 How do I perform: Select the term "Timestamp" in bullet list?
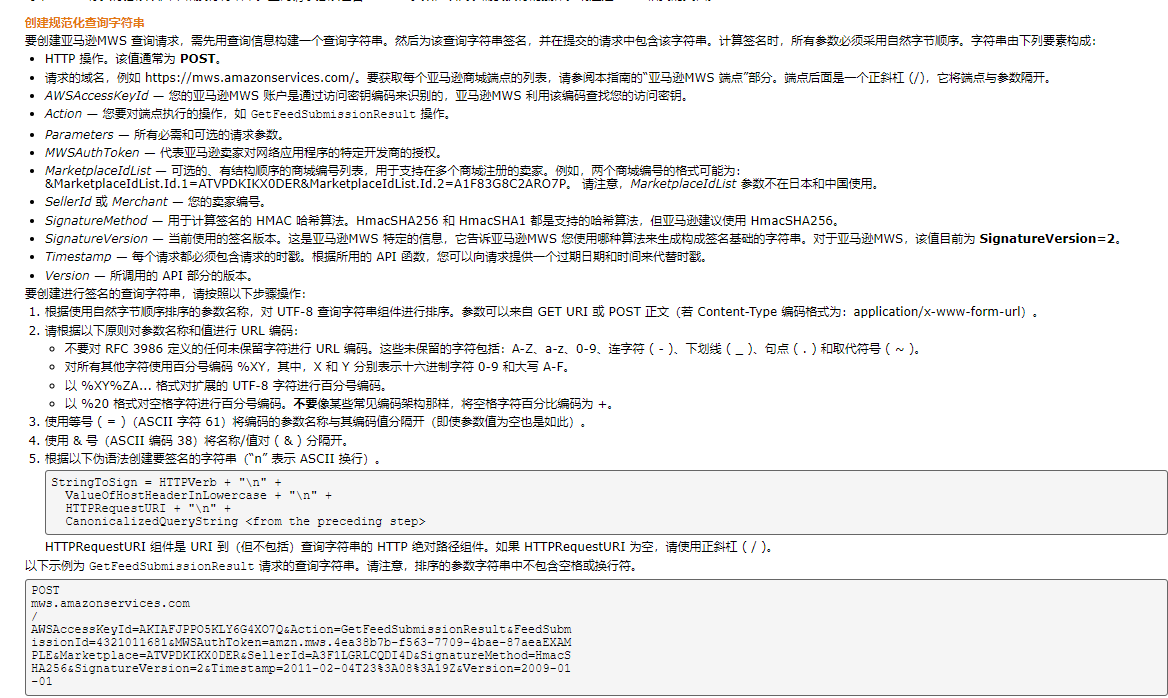78,257
